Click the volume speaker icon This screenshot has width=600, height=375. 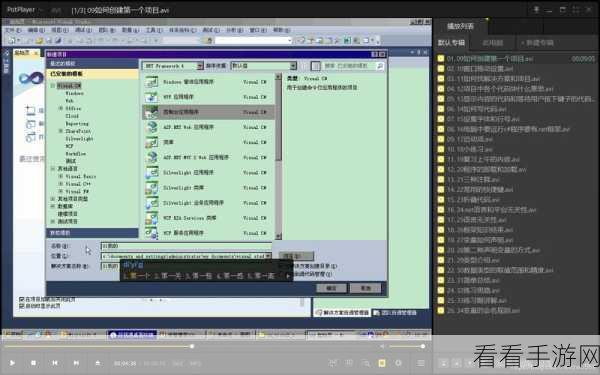[x=382, y=346]
